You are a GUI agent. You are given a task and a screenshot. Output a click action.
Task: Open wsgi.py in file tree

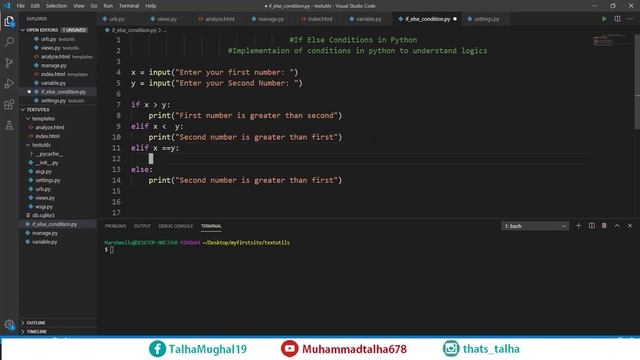click(58, 207)
